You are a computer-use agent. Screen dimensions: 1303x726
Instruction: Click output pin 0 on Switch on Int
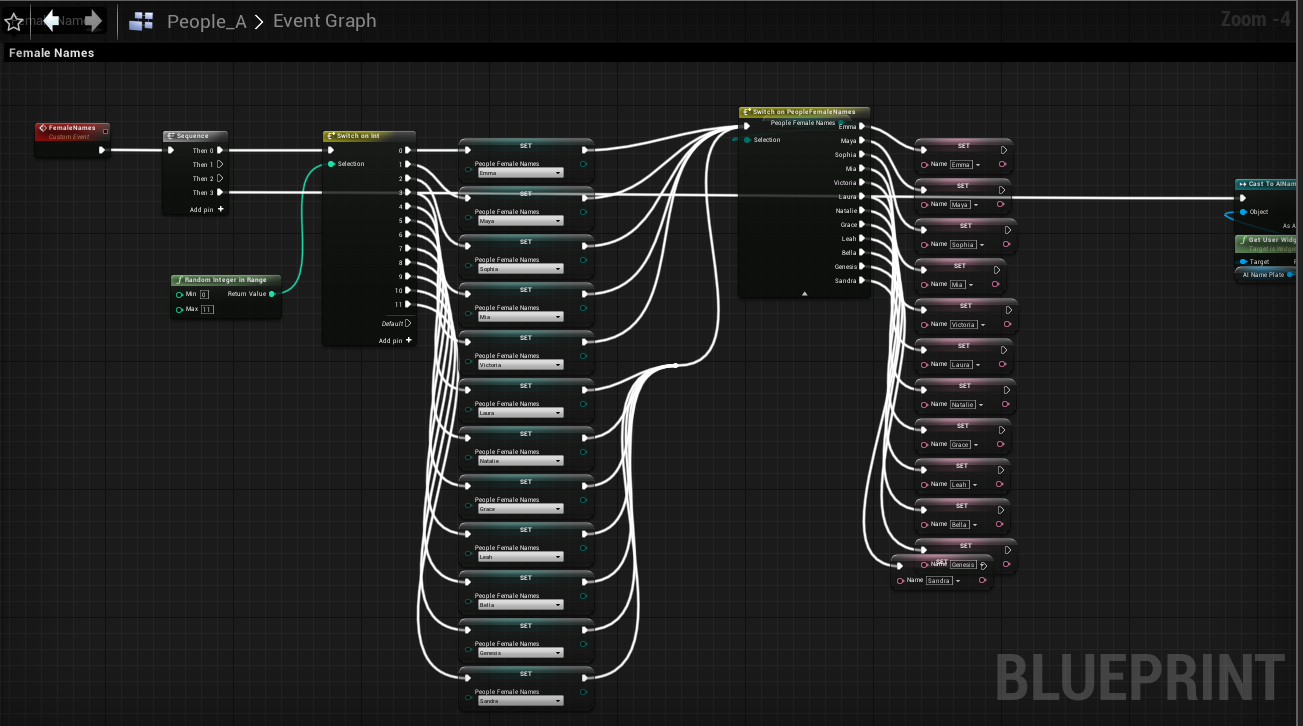click(x=408, y=151)
